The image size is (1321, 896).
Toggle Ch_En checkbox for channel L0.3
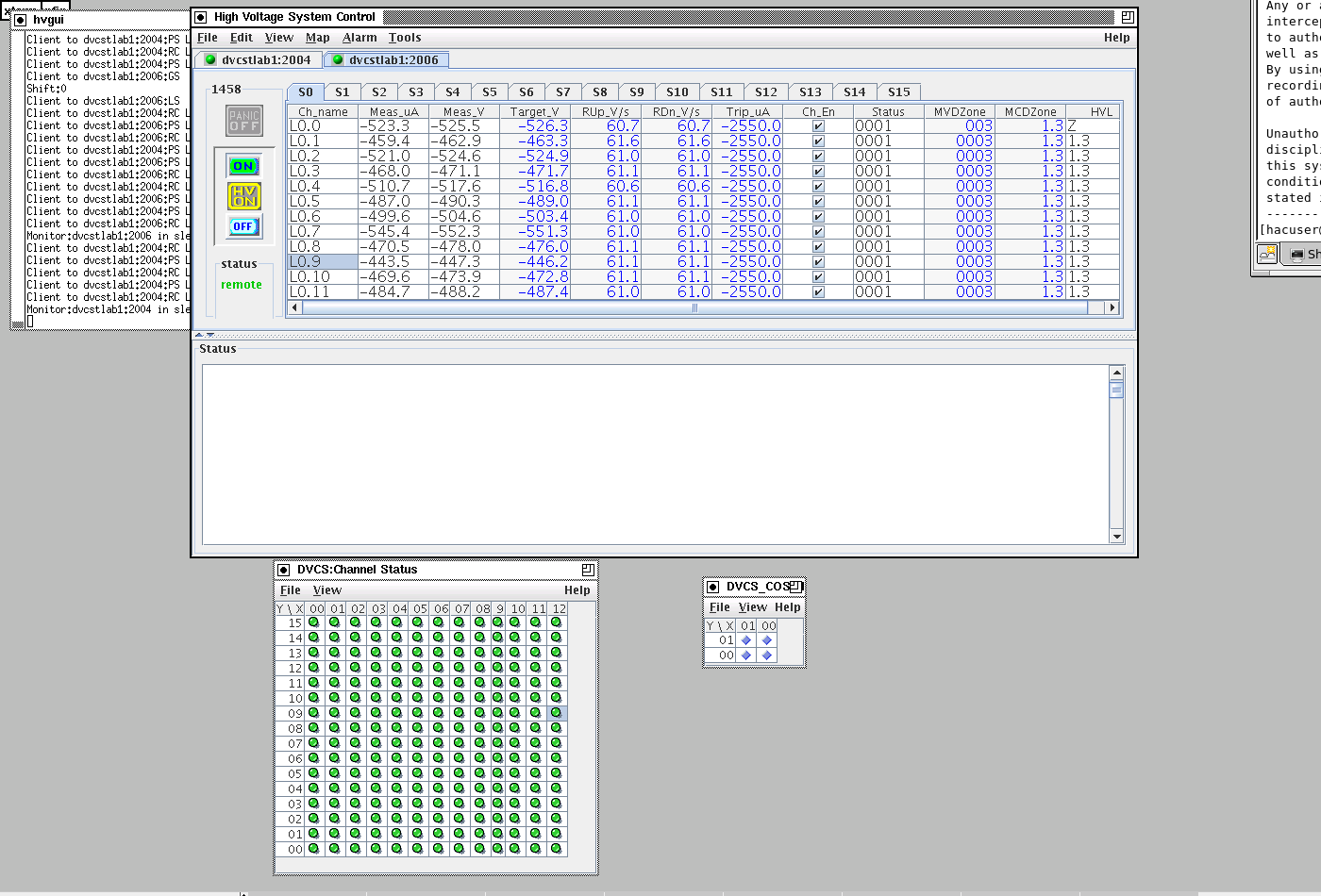(x=818, y=172)
